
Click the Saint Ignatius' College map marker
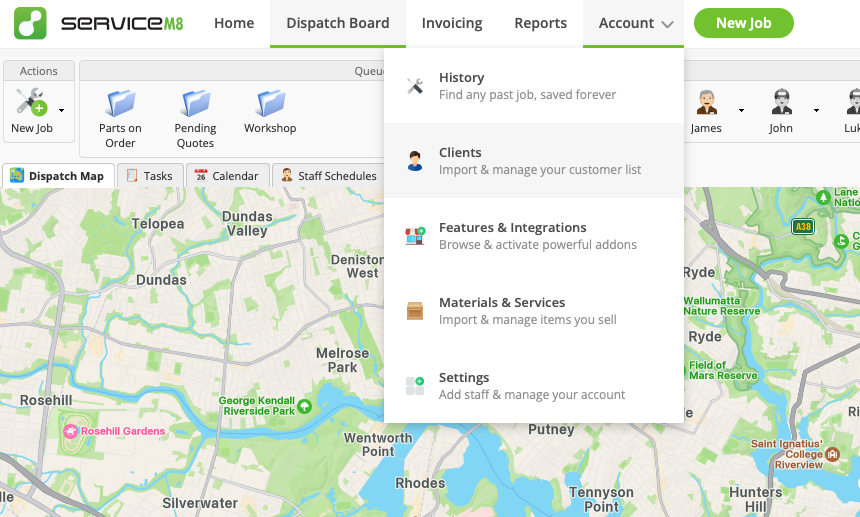pyautogui.click(x=832, y=454)
